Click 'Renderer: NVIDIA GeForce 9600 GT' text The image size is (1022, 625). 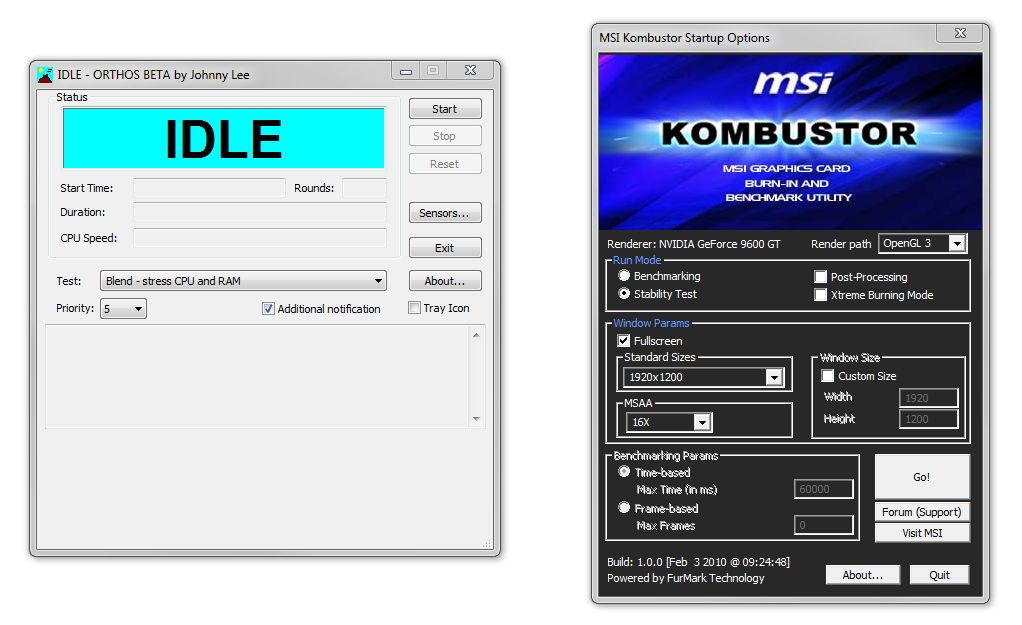coord(694,244)
